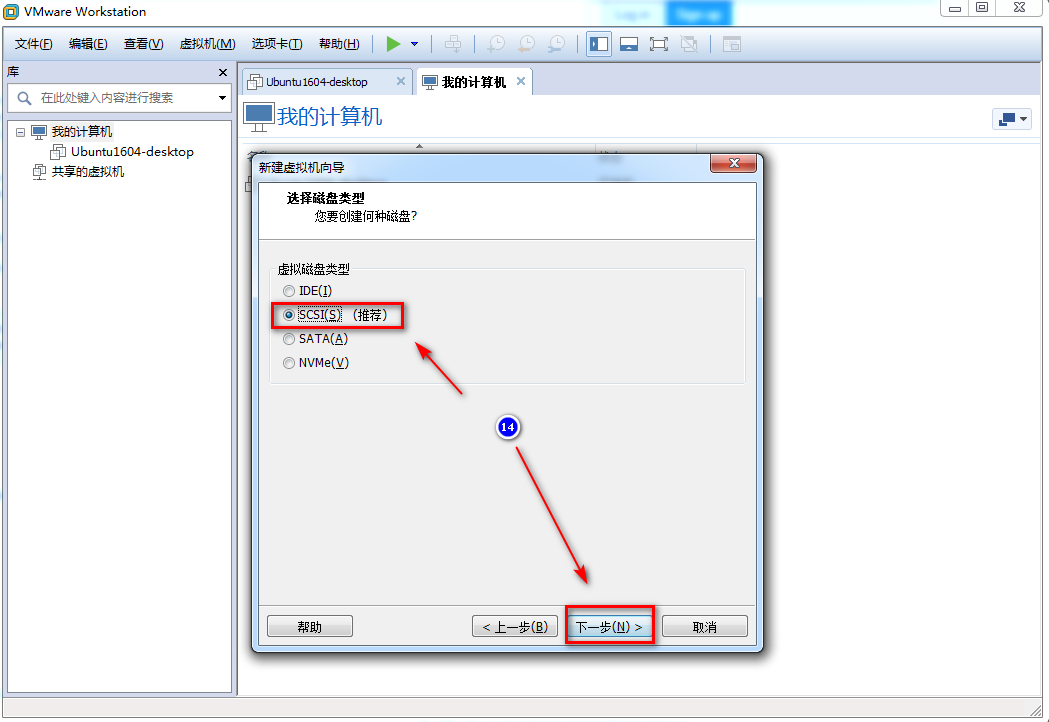Click the 上一步(B) back button
The width and height of the screenshot is (1049, 722).
[x=515, y=627]
